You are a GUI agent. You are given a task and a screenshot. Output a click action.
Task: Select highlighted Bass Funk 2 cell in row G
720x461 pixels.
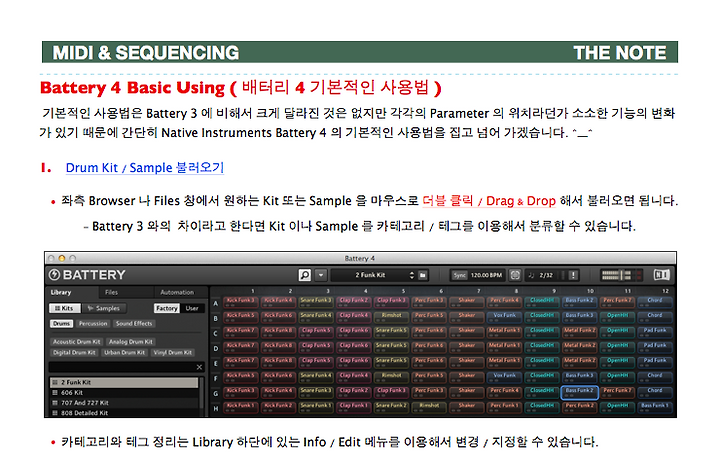click(x=579, y=392)
